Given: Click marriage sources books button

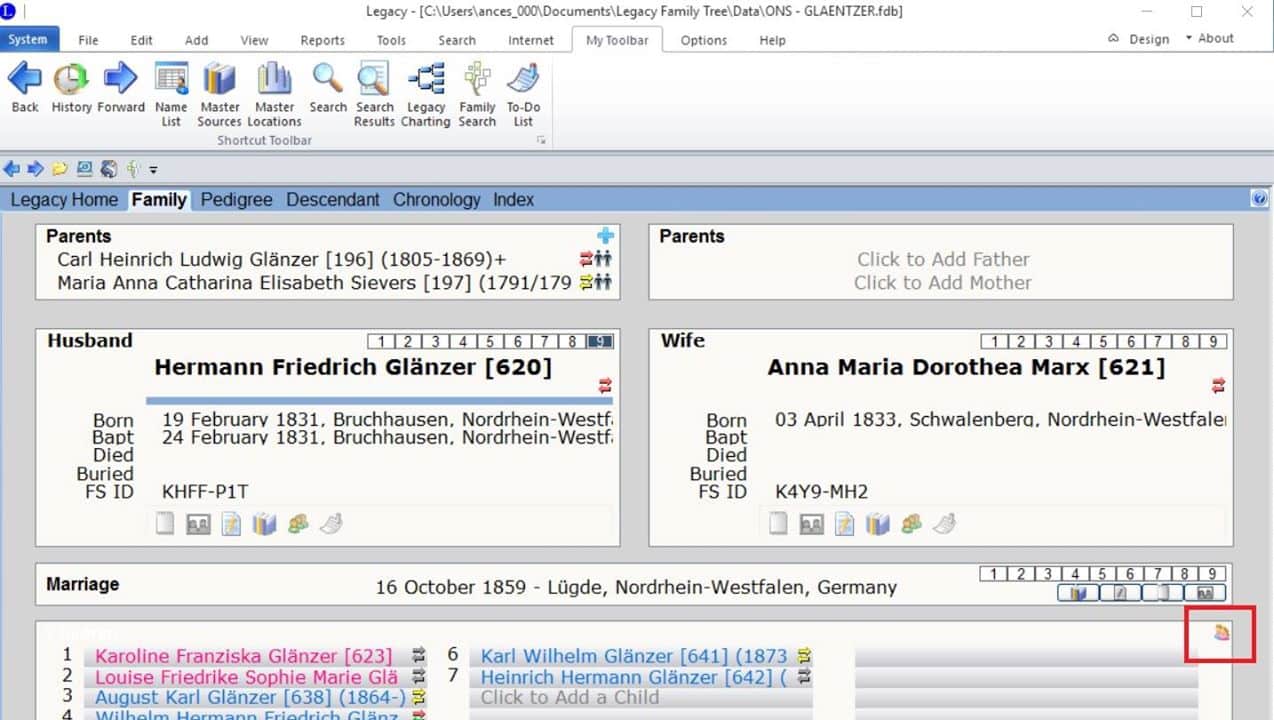Looking at the screenshot, I should [1078, 593].
